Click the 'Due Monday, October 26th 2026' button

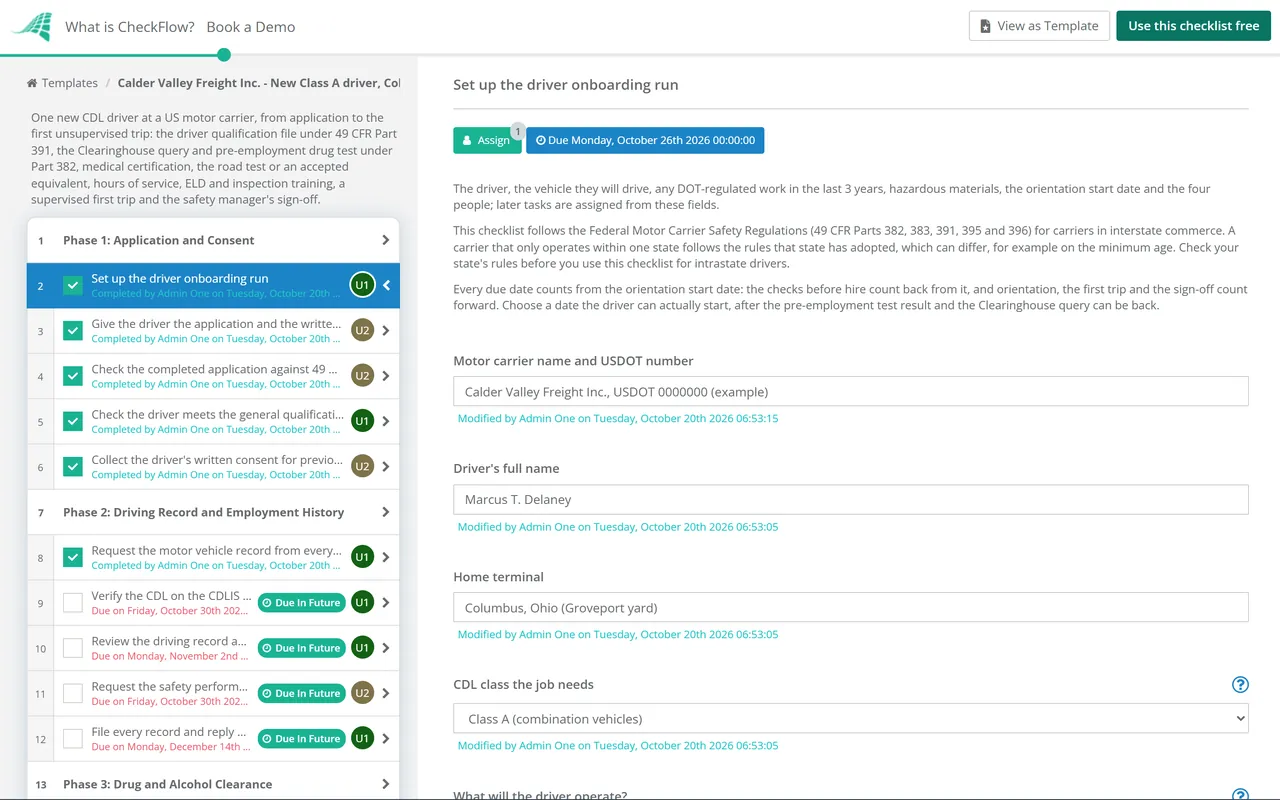pyautogui.click(x=645, y=140)
